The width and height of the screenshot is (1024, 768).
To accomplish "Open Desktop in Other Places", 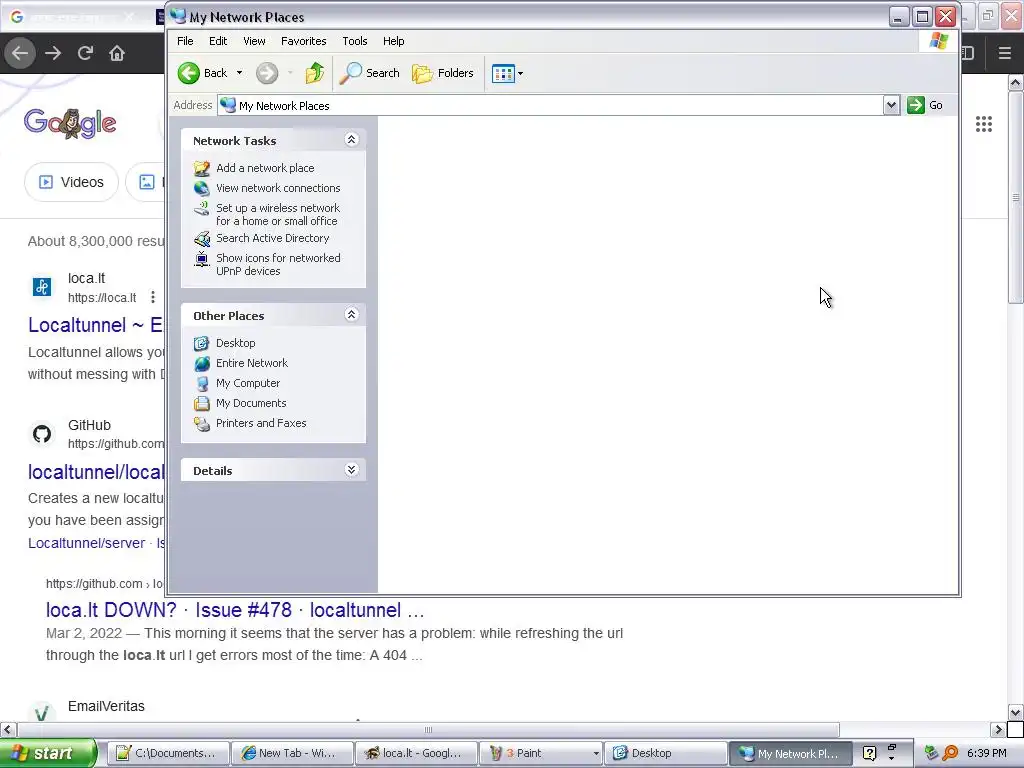I will tap(236, 343).
